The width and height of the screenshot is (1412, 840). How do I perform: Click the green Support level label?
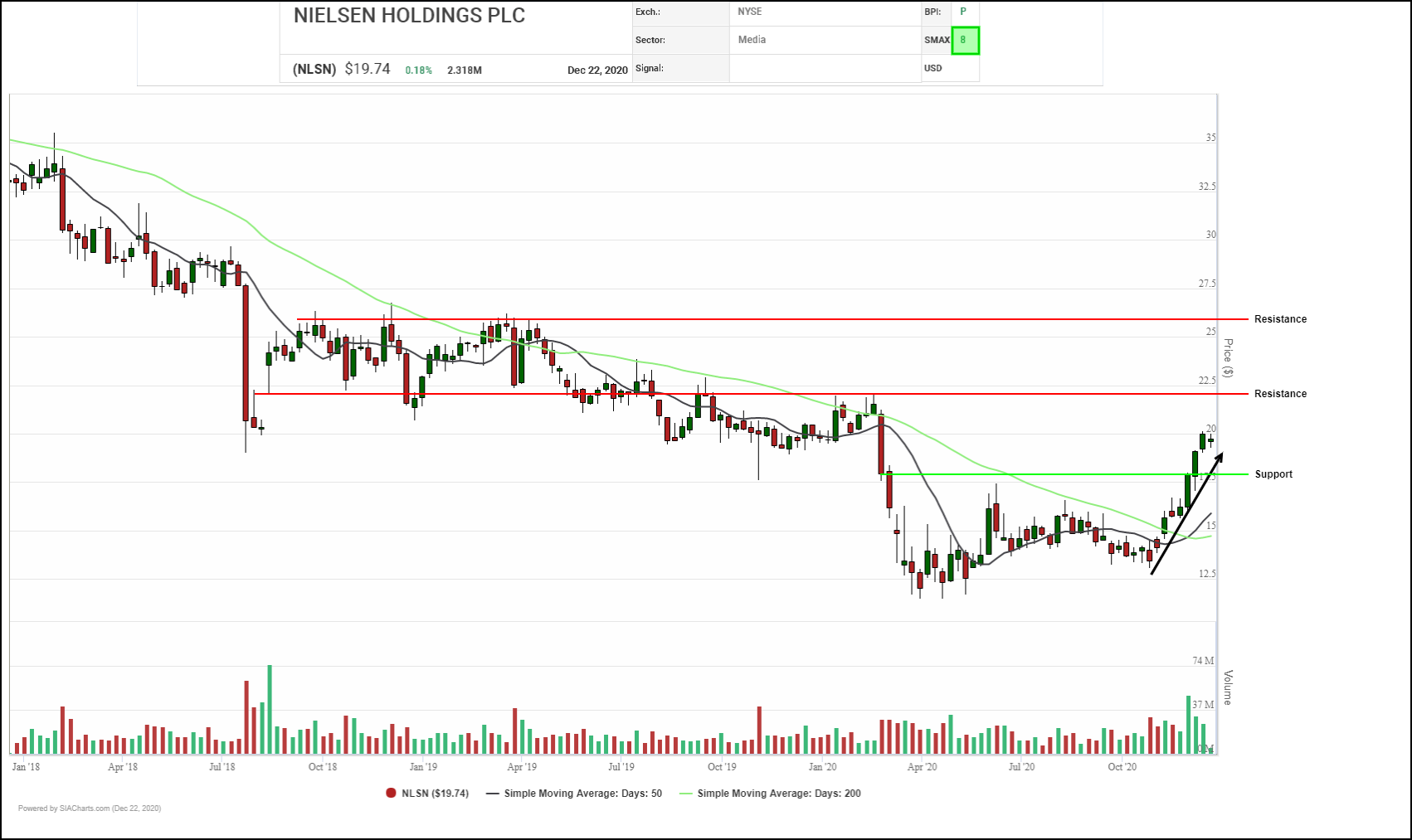point(1273,474)
